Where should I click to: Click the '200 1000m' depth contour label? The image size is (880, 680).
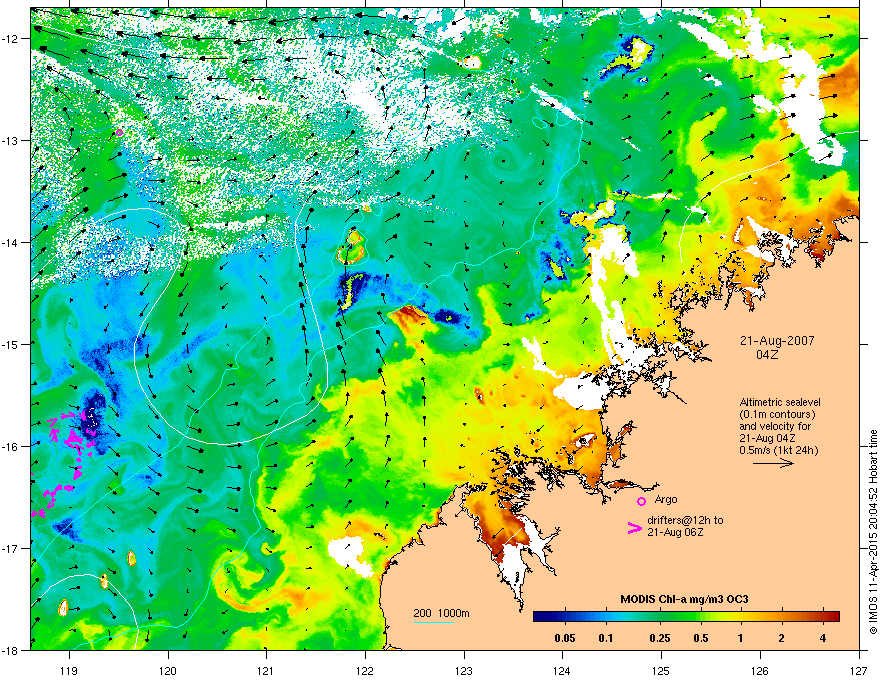click(x=441, y=613)
